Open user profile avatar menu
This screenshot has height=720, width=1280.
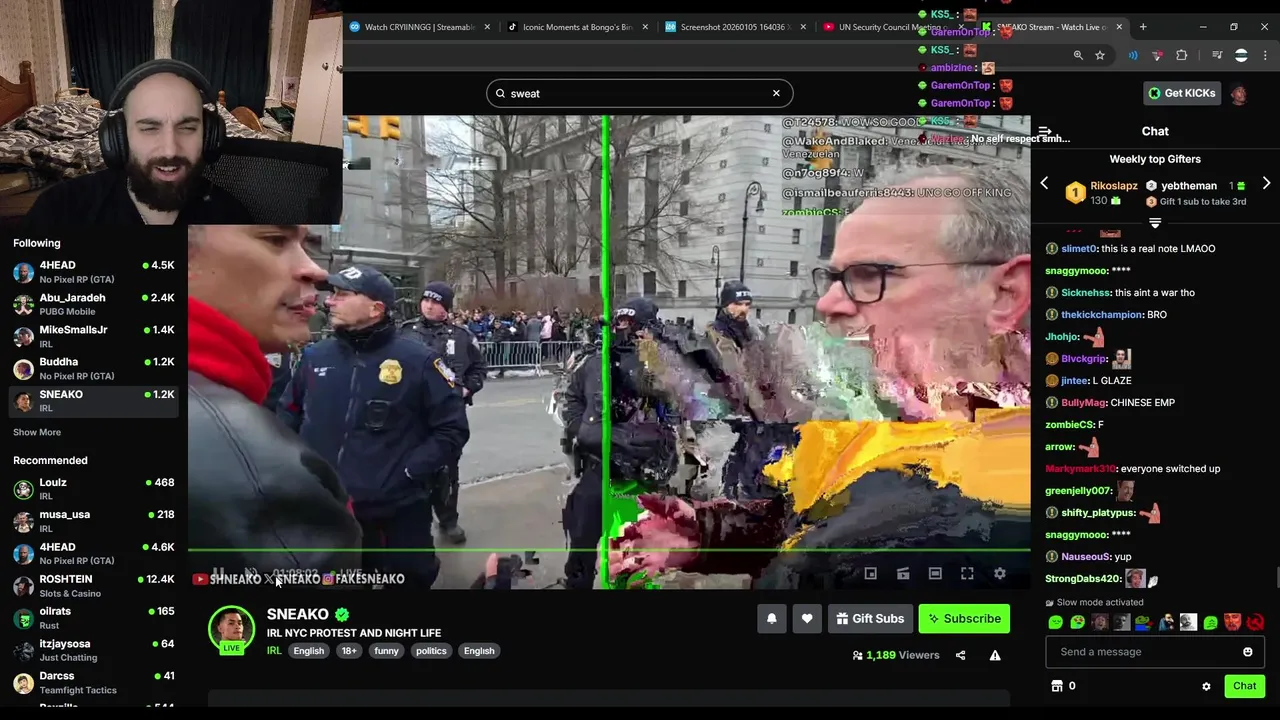tap(1239, 94)
